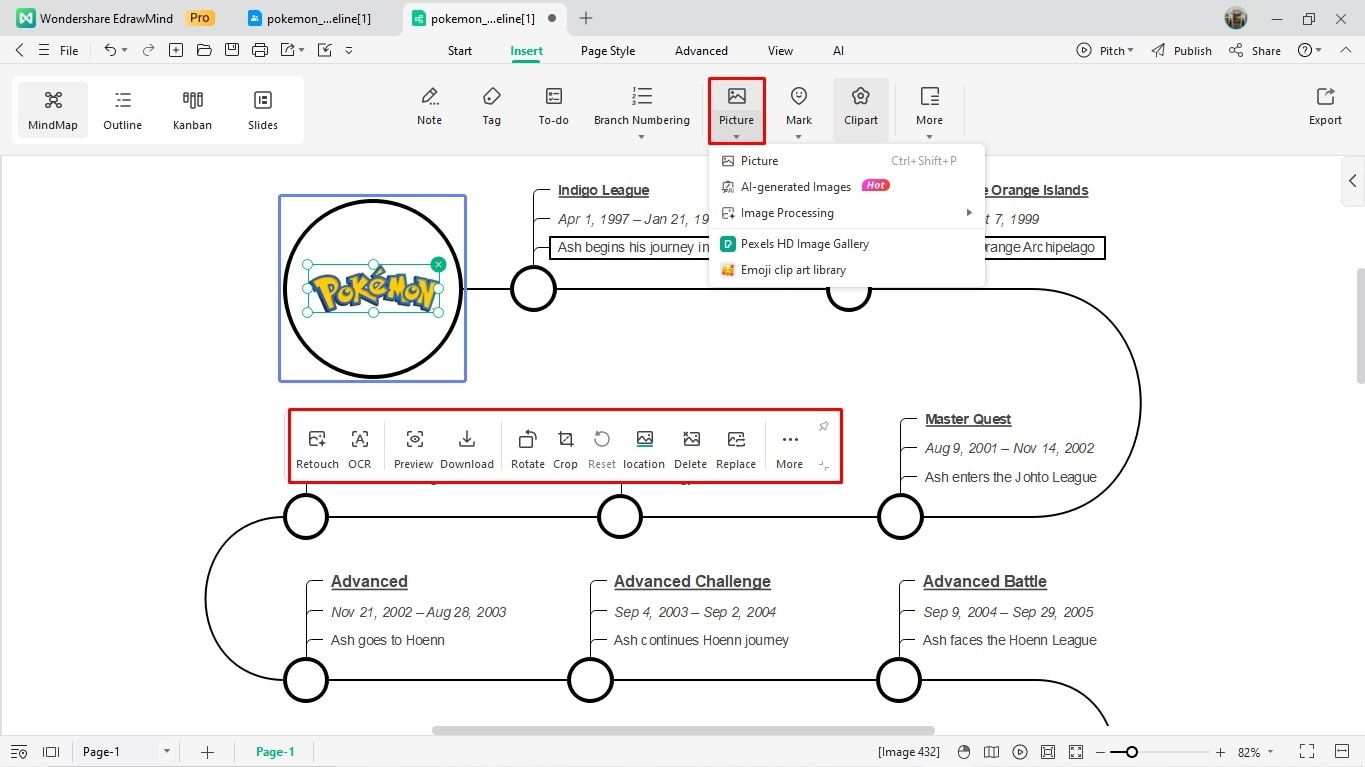Viewport: 1365px width, 767px height.
Task: Open Pexels HD Image Gallery
Action: 847,244
